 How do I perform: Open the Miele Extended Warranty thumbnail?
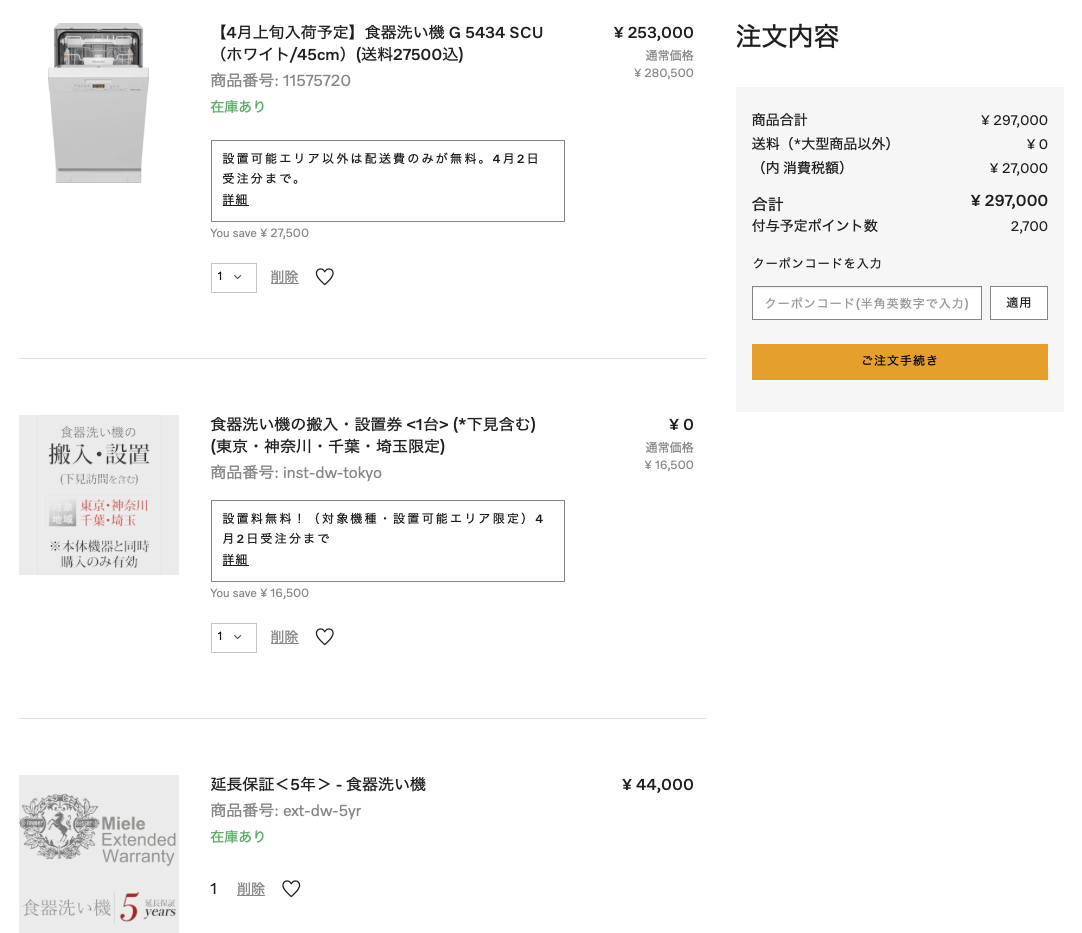pos(98,853)
